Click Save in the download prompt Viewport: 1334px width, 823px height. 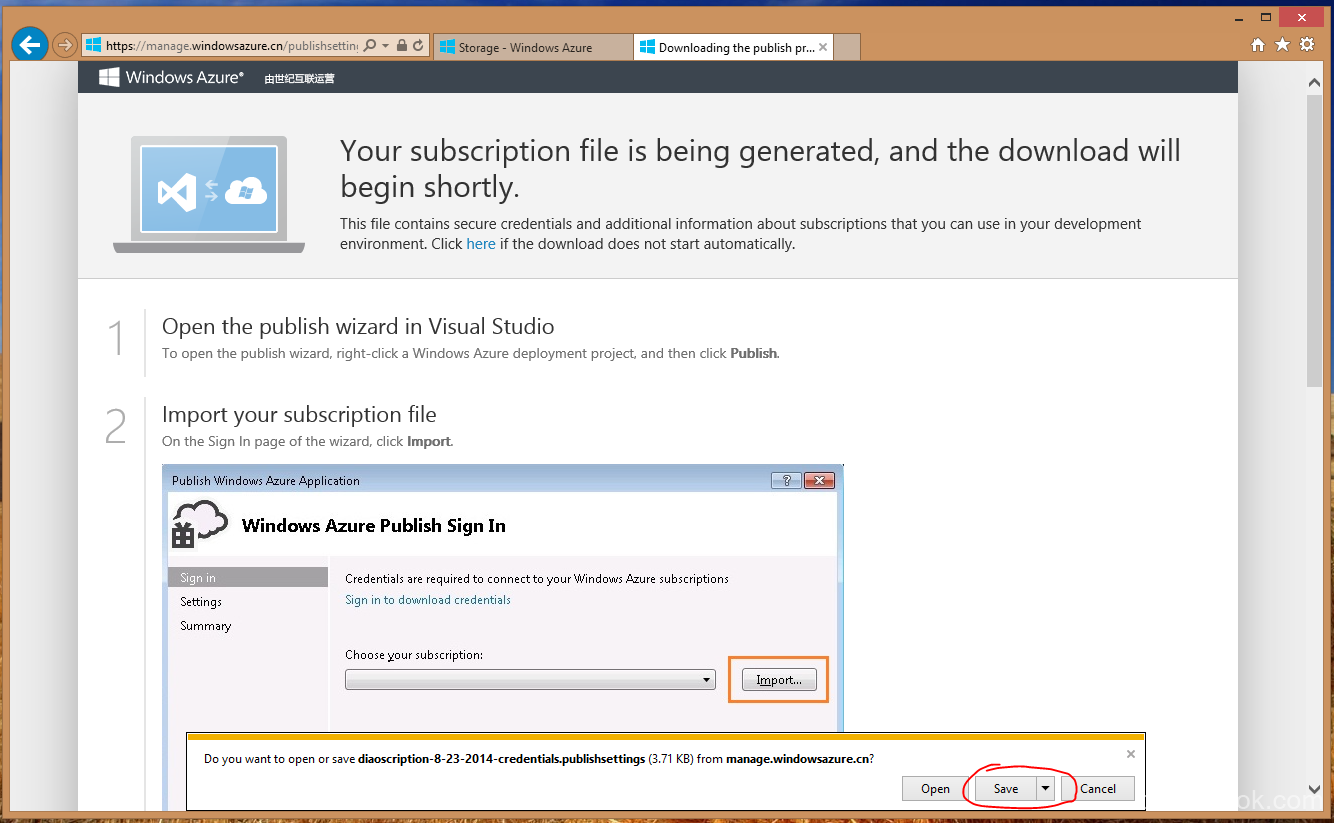point(1005,789)
